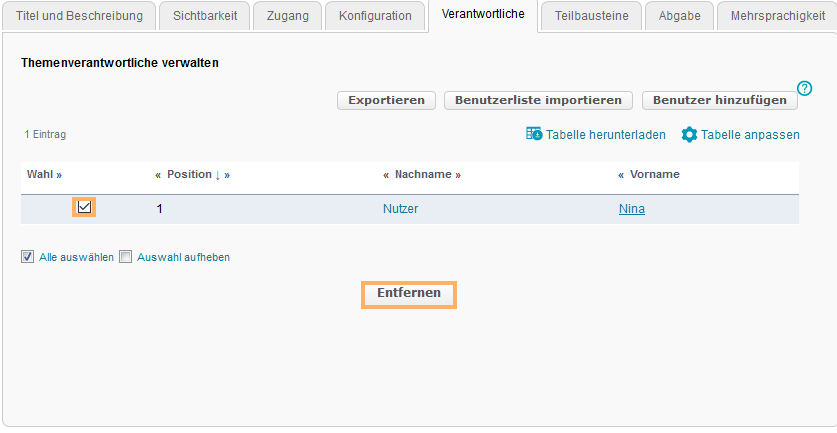Click the Alle auswählen link text

pyautogui.click(x=76, y=257)
